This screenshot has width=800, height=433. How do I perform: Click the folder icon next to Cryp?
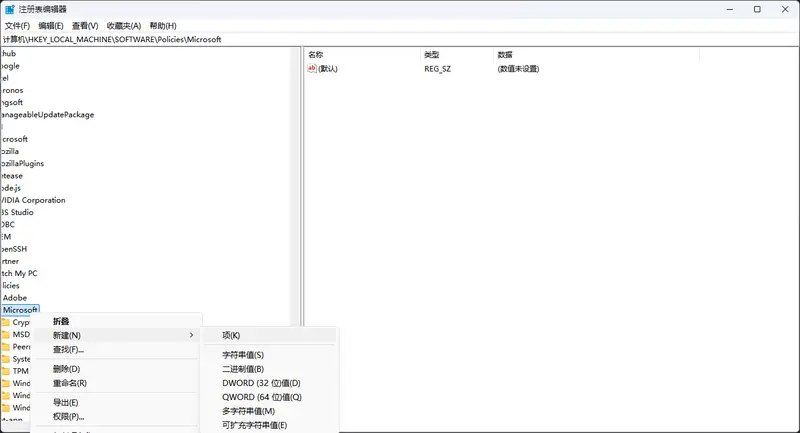point(6,322)
